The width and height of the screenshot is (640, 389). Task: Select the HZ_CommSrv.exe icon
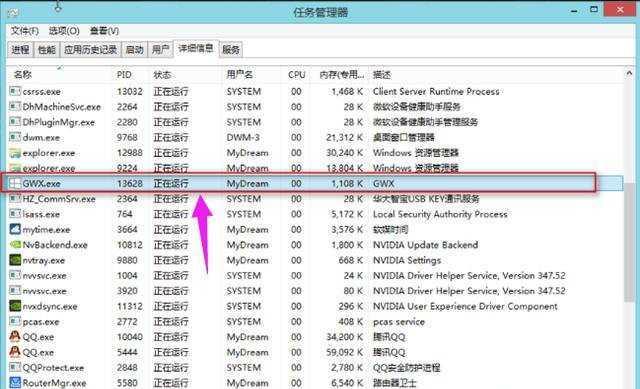pos(15,199)
